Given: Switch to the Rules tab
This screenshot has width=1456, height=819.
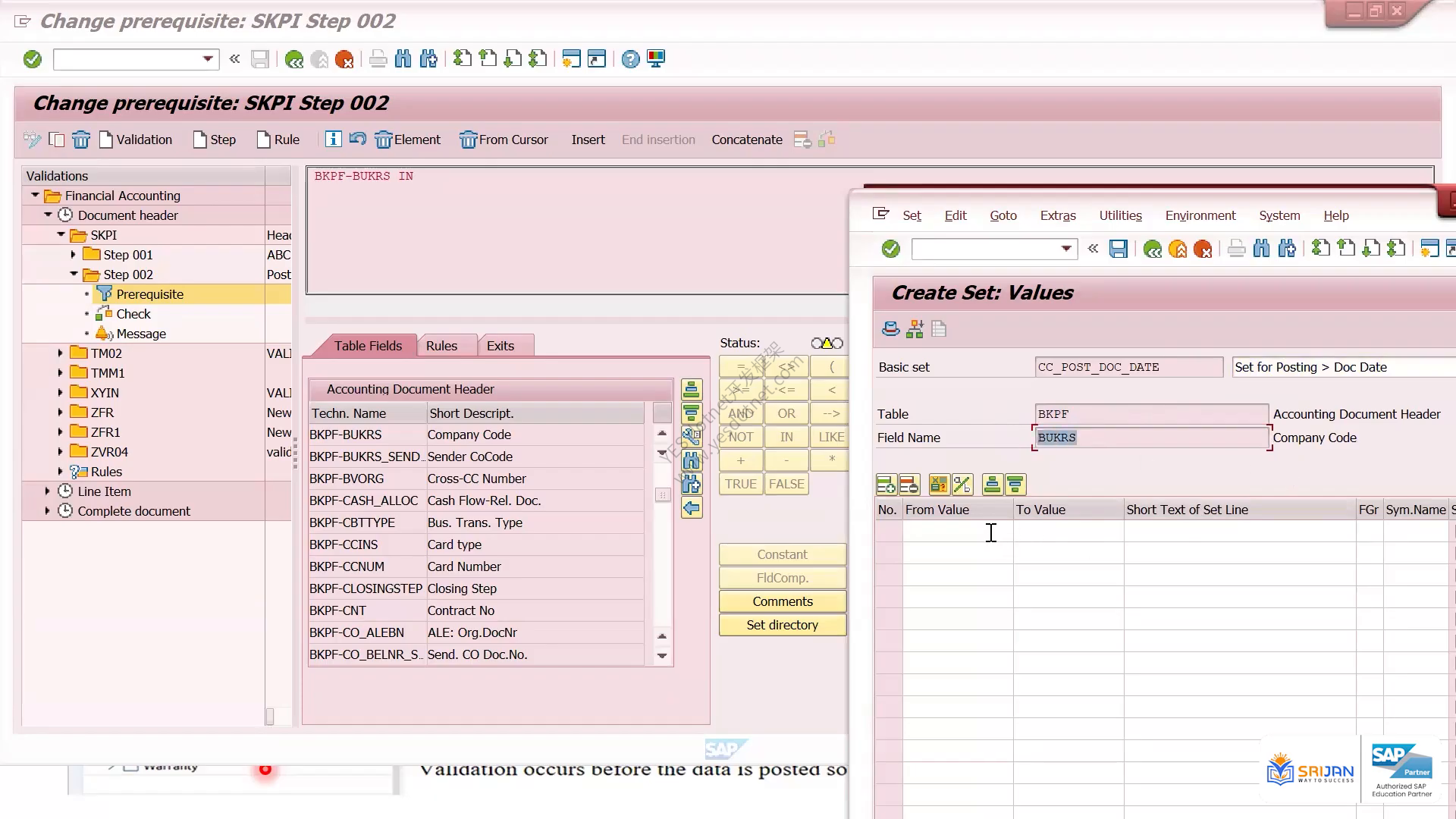Looking at the screenshot, I should 441,346.
